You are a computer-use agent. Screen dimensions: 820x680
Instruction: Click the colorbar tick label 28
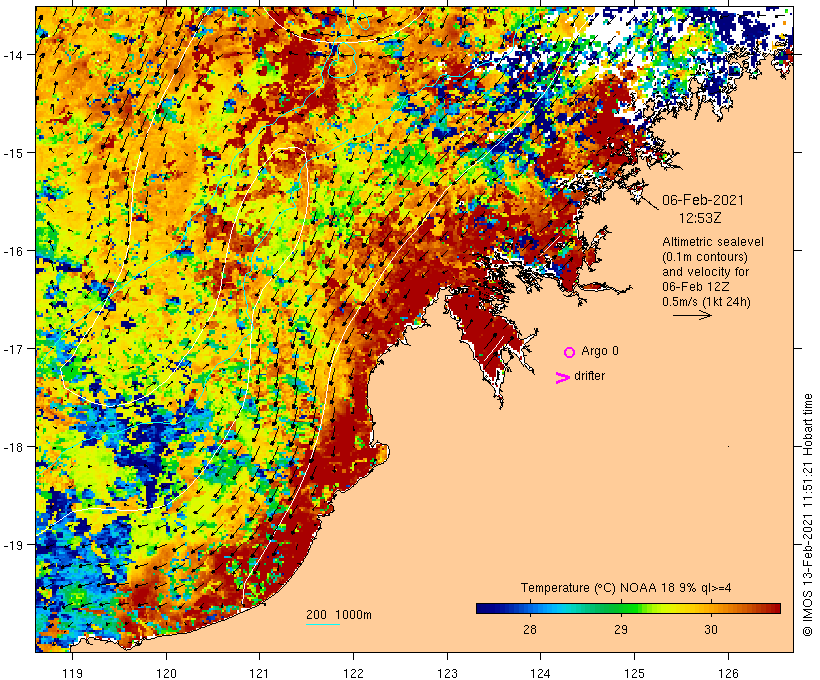[530, 629]
